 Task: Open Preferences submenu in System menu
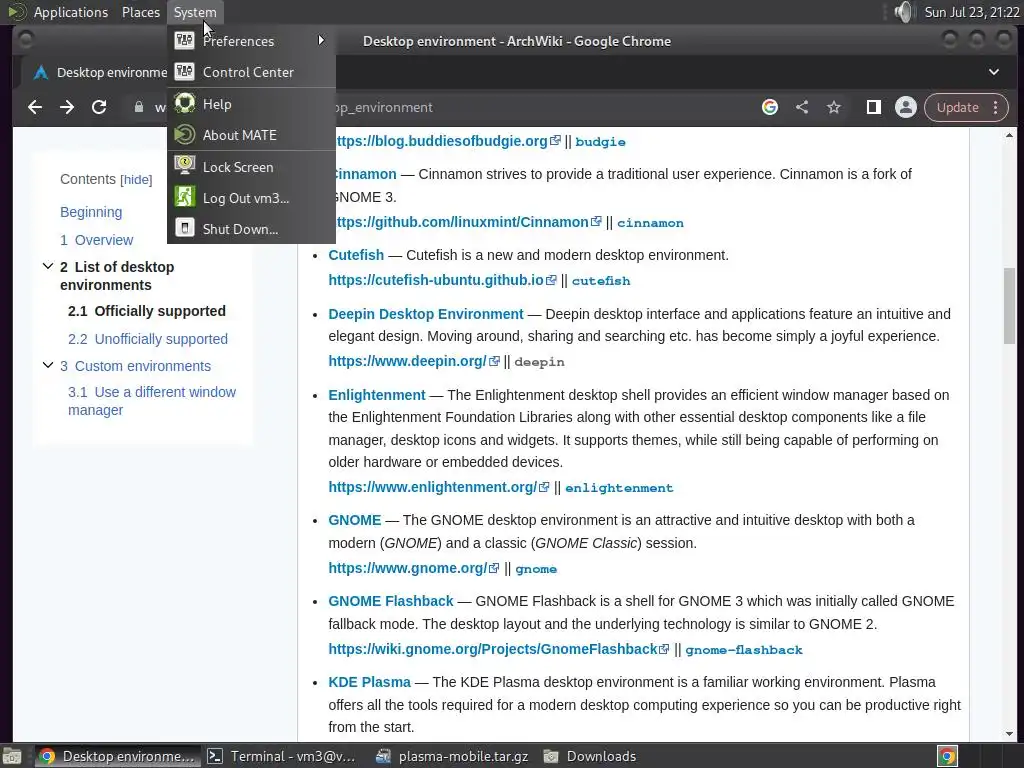(251, 40)
